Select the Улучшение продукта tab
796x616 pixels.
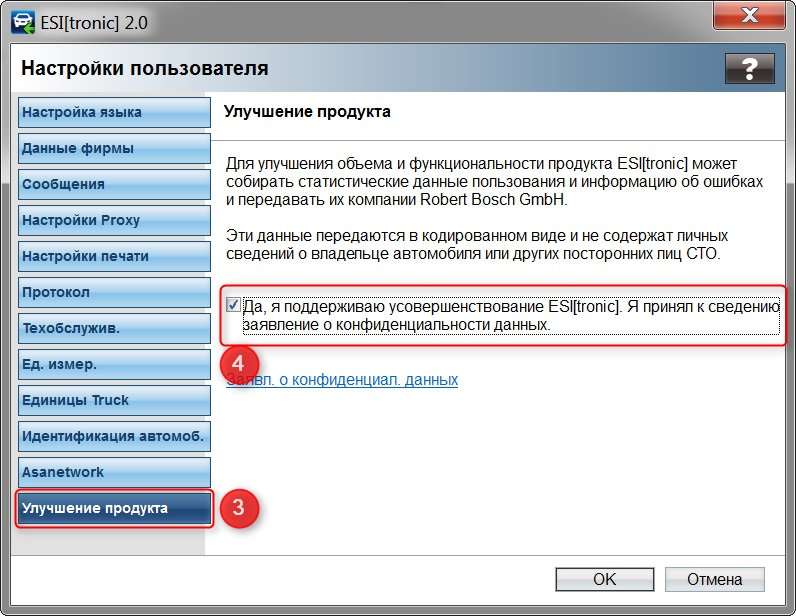click(114, 508)
